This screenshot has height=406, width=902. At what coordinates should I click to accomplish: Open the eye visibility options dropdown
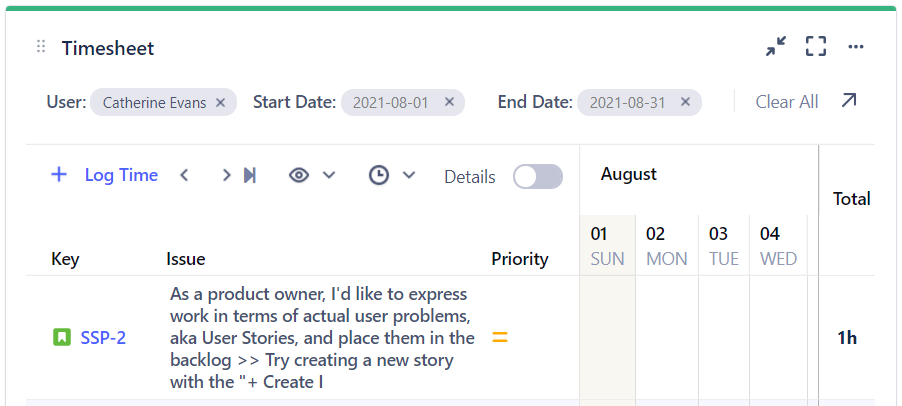click(x=311, y=176)
